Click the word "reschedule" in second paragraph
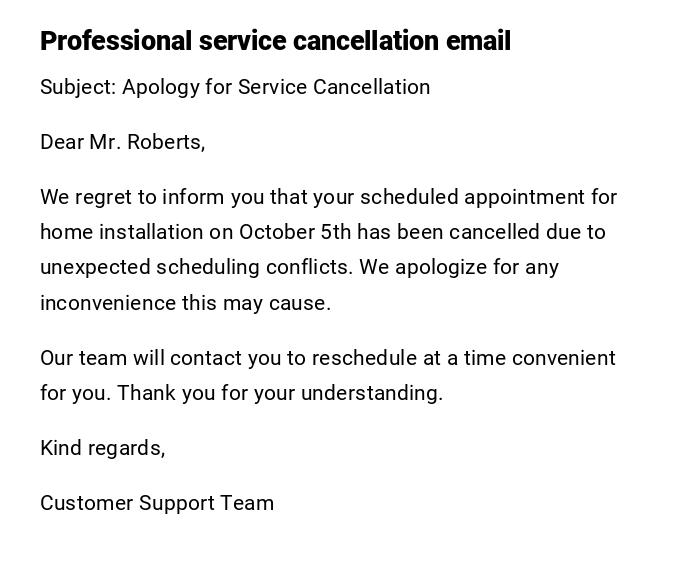Image resolution: width=700 pixels, height=566 pixels. 361,358
